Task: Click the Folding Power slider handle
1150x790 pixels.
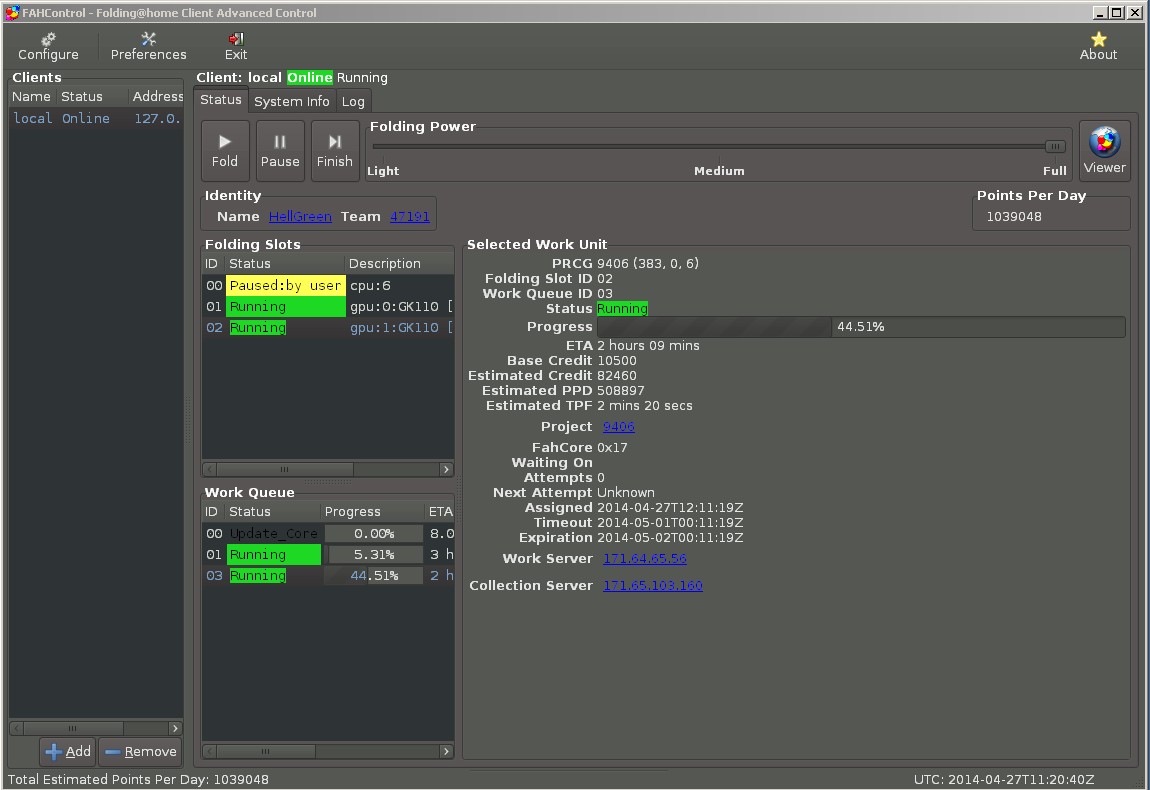Action: pos(1055,147)
